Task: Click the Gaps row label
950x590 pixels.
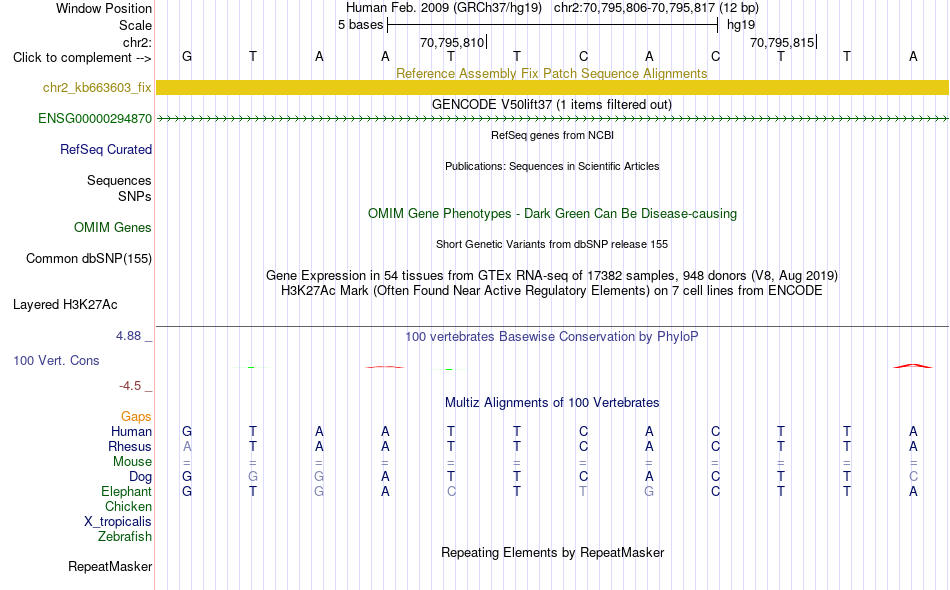Action: click(136, 417)
